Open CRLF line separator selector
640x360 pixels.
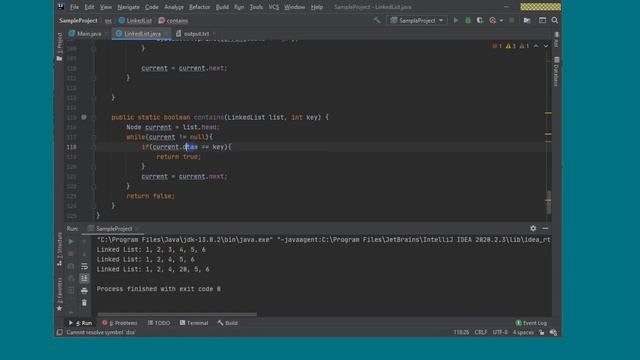480,332
